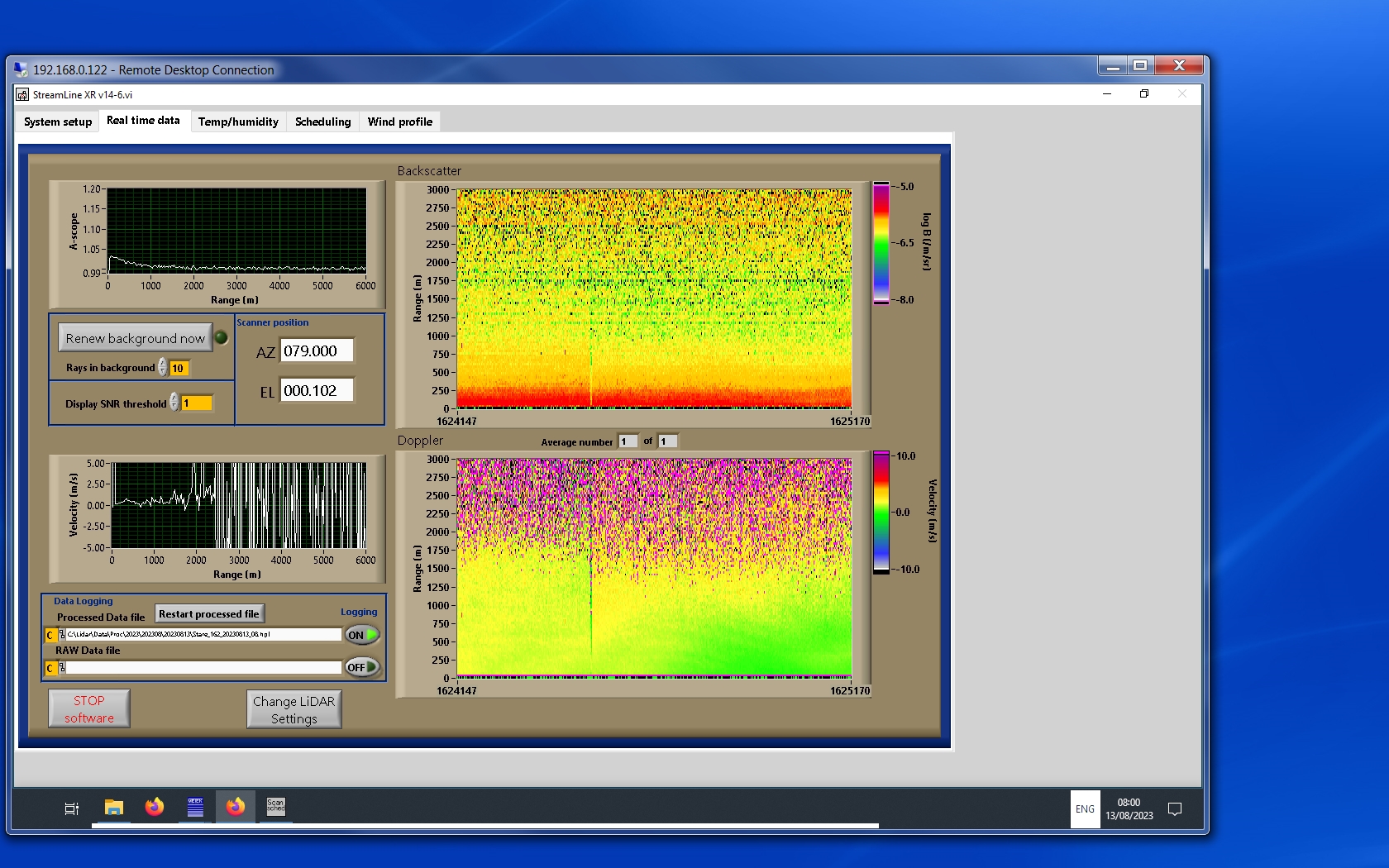Open File Explorer in remote taskbar
Image resolution: width=1389 pixels, height=868 pixels.
(x=114, y=808)
